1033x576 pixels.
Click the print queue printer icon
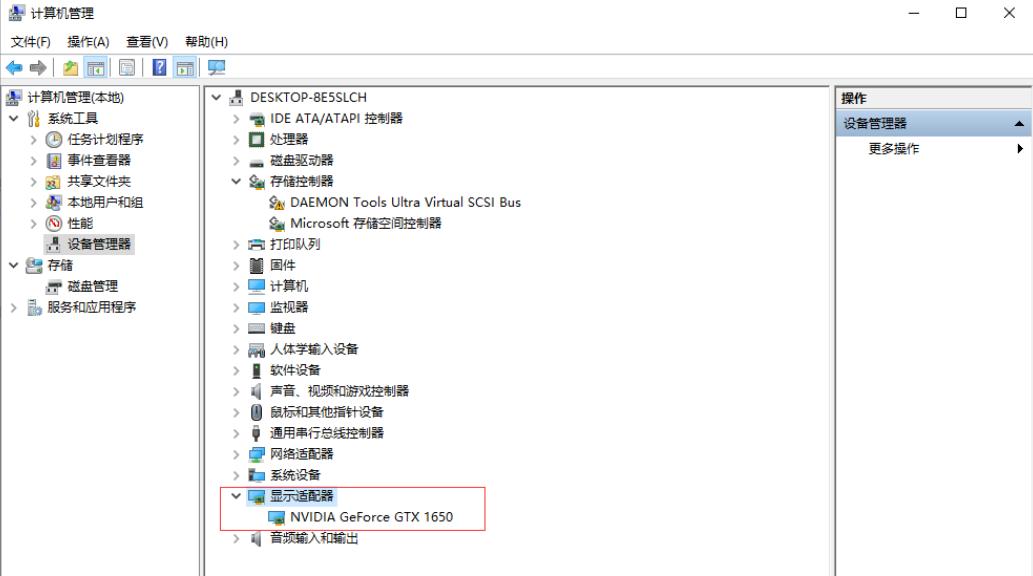(x=256, y=245)
